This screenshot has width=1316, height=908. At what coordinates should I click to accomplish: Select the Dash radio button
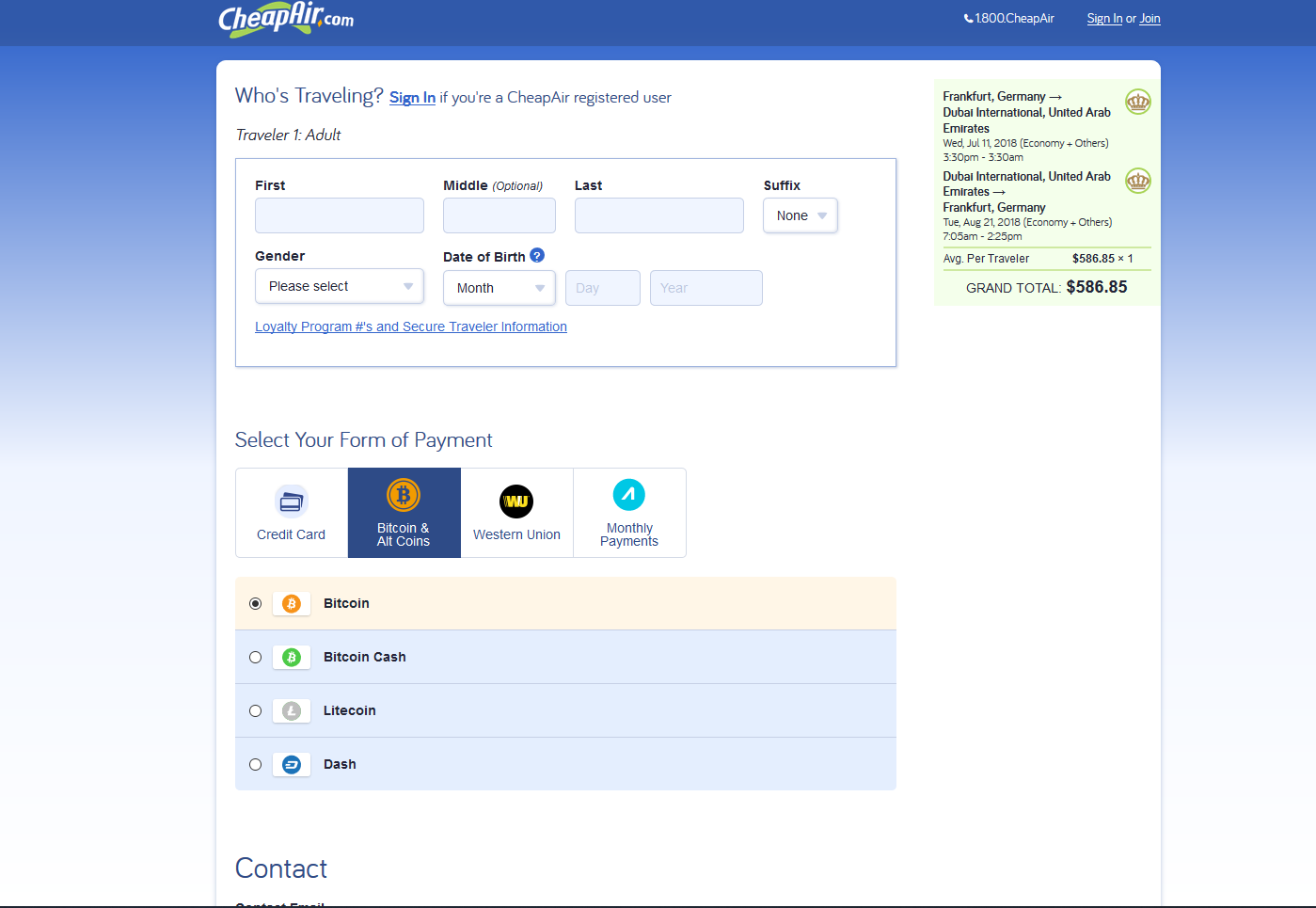point(255,764)
